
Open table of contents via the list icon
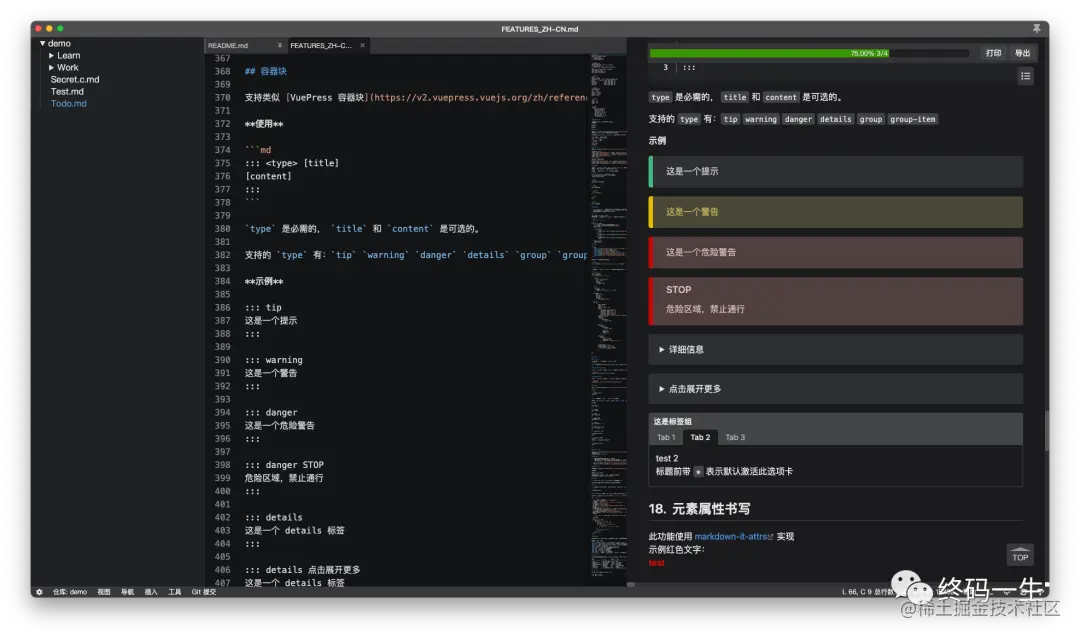pos(1025,76)
